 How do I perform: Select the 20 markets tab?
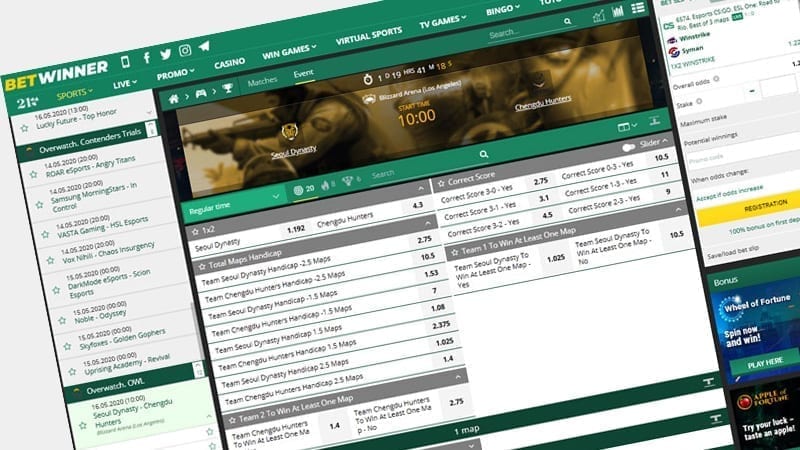click(x=304, y=189)
